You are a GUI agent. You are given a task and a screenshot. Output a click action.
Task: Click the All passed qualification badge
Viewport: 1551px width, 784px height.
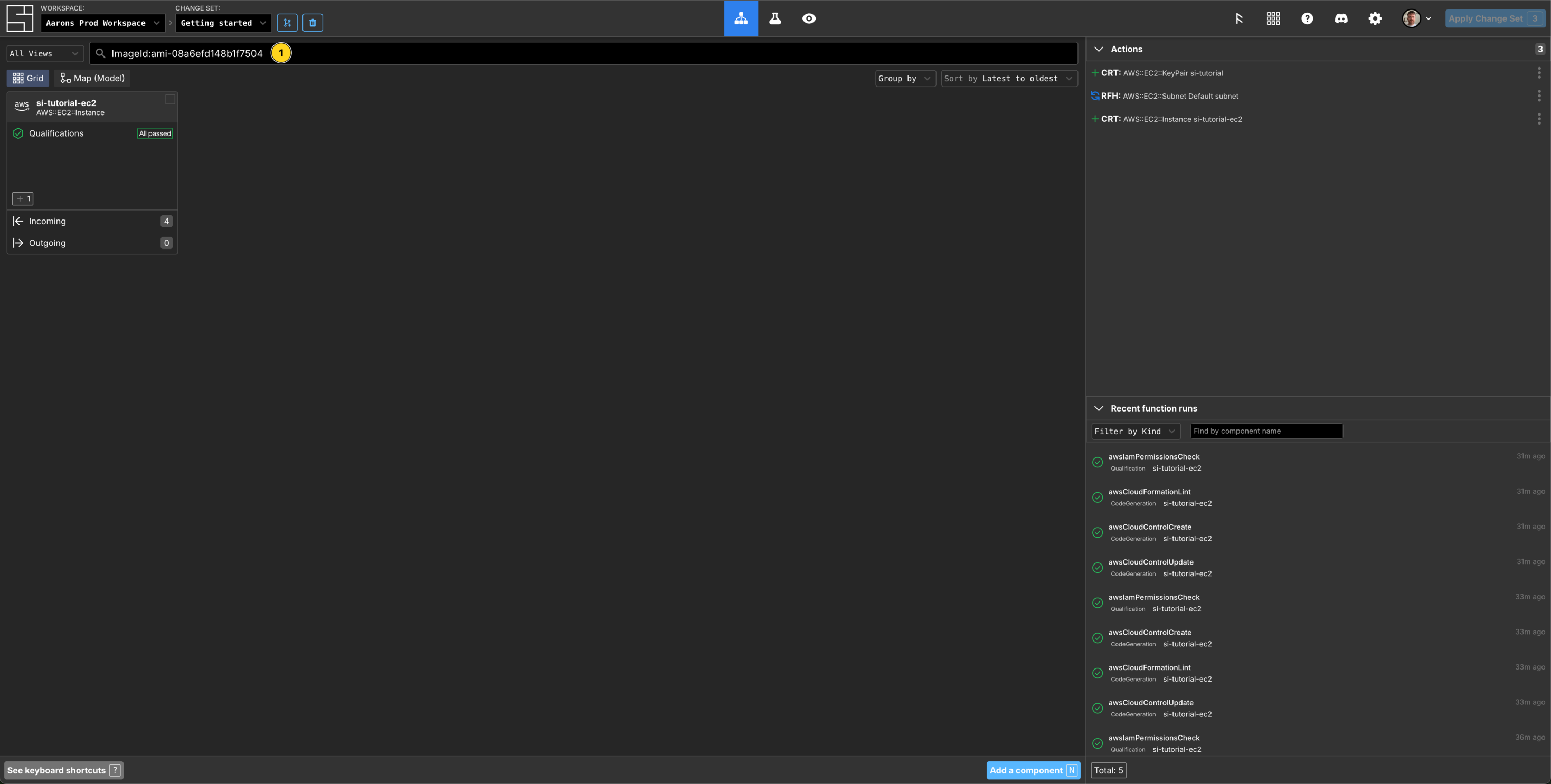tap(155, 133)
